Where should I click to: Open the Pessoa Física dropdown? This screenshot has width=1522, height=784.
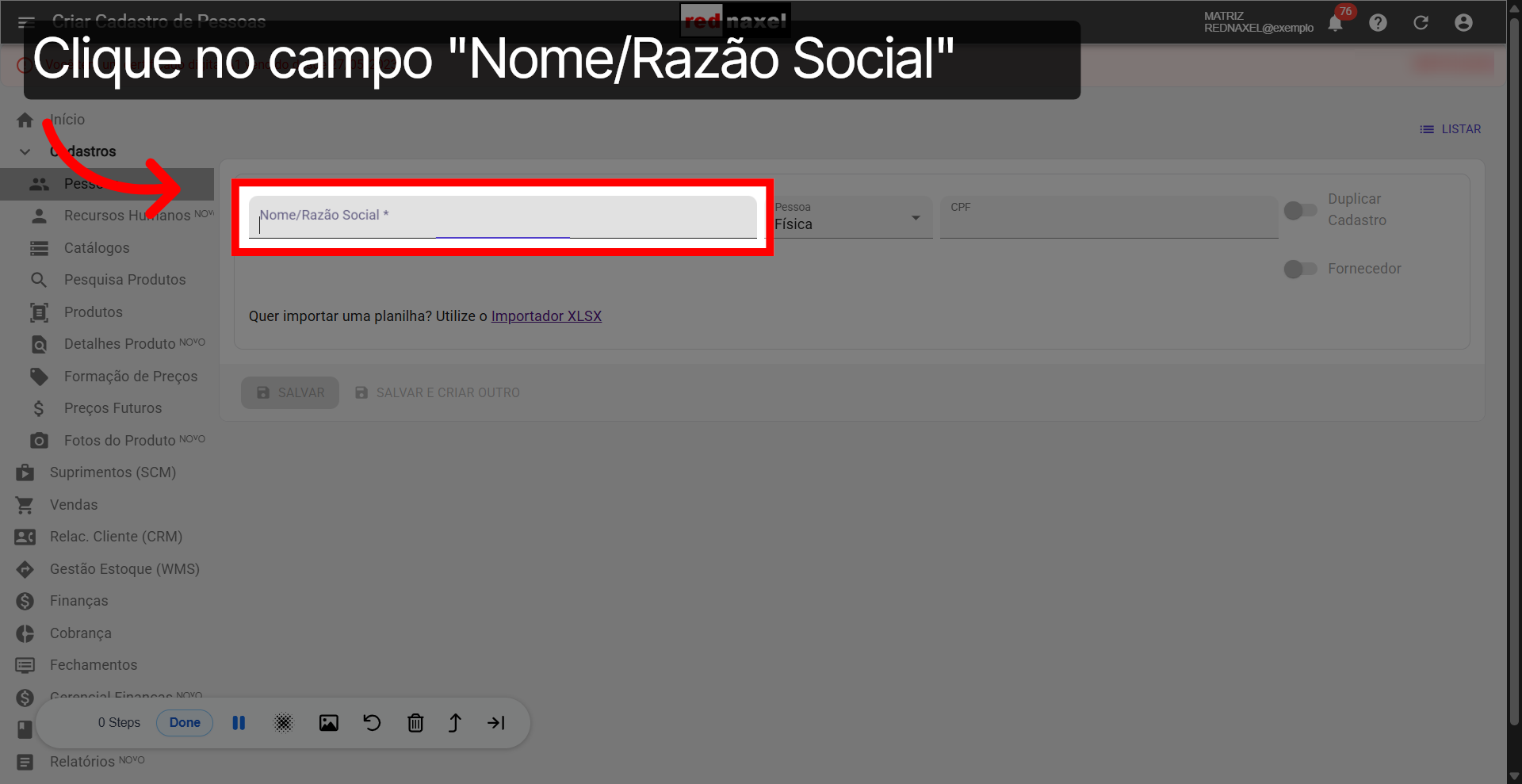point(916,217)
